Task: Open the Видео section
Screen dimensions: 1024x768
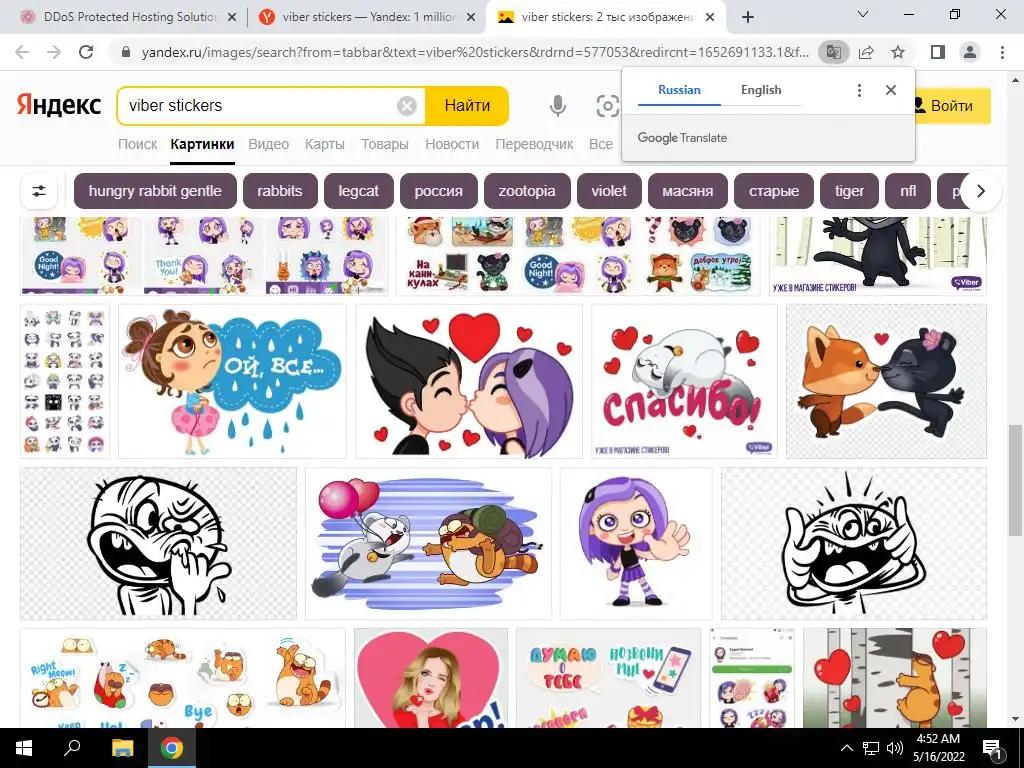Action: coord(268,144)
